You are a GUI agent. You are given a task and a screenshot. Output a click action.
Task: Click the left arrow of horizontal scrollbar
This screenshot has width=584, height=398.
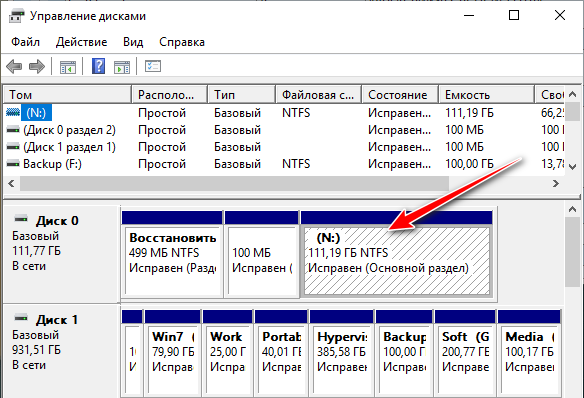coord(11,184)
